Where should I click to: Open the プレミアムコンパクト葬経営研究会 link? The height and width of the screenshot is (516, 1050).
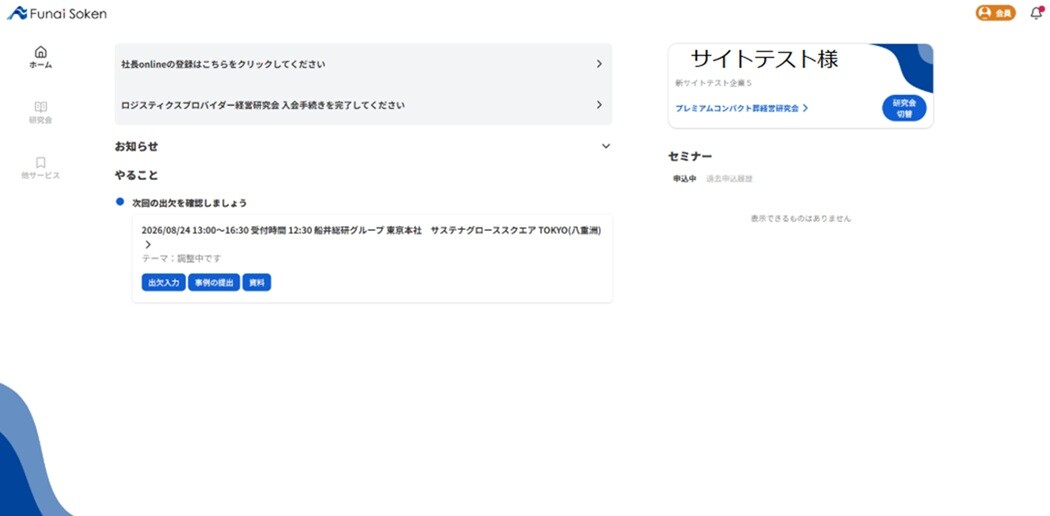741,108
